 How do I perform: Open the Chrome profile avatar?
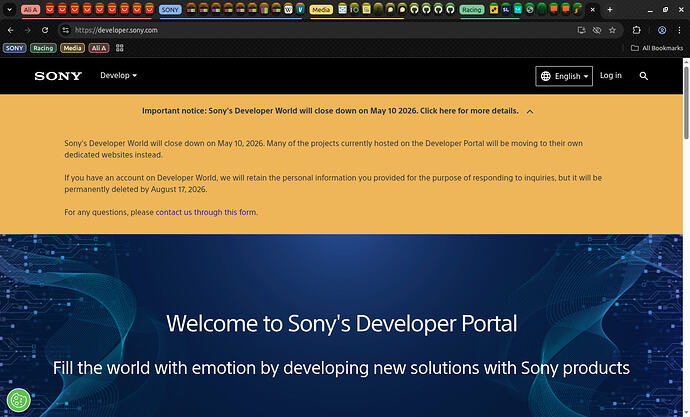(662, 30)
